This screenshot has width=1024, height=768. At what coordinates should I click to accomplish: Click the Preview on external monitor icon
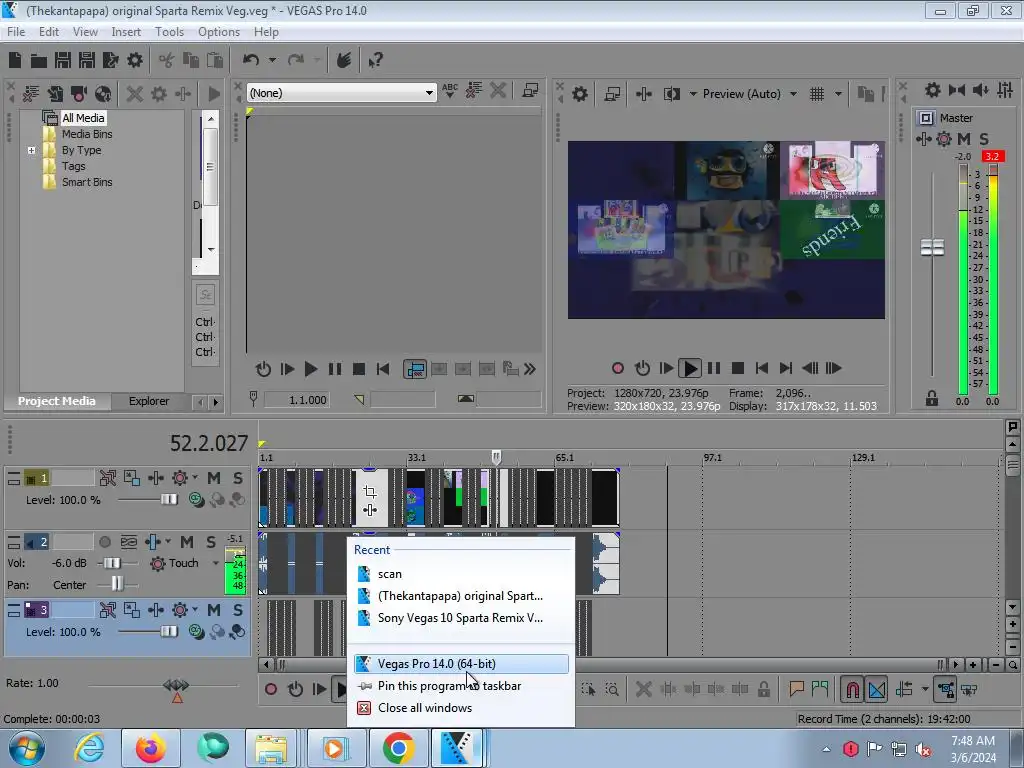[612, 94]
